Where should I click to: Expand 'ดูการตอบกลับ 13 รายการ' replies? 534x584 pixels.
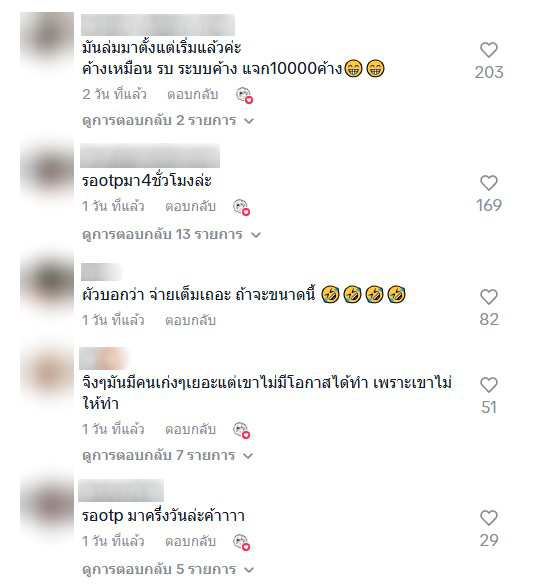point(171,235)
